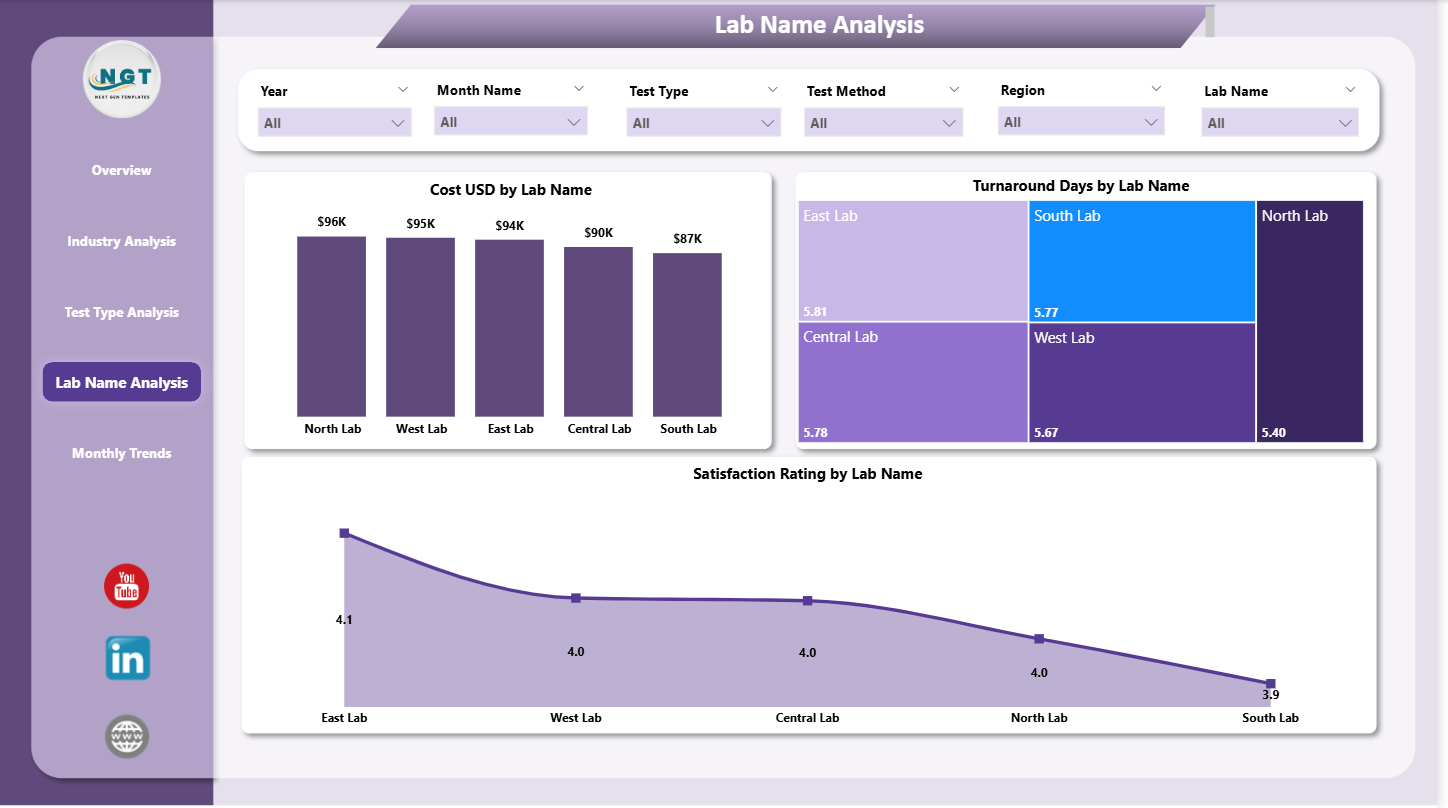The height and width of the screenshot is (808, 1448).
Task: Open the Test Method dropdown
Action: 882,123
